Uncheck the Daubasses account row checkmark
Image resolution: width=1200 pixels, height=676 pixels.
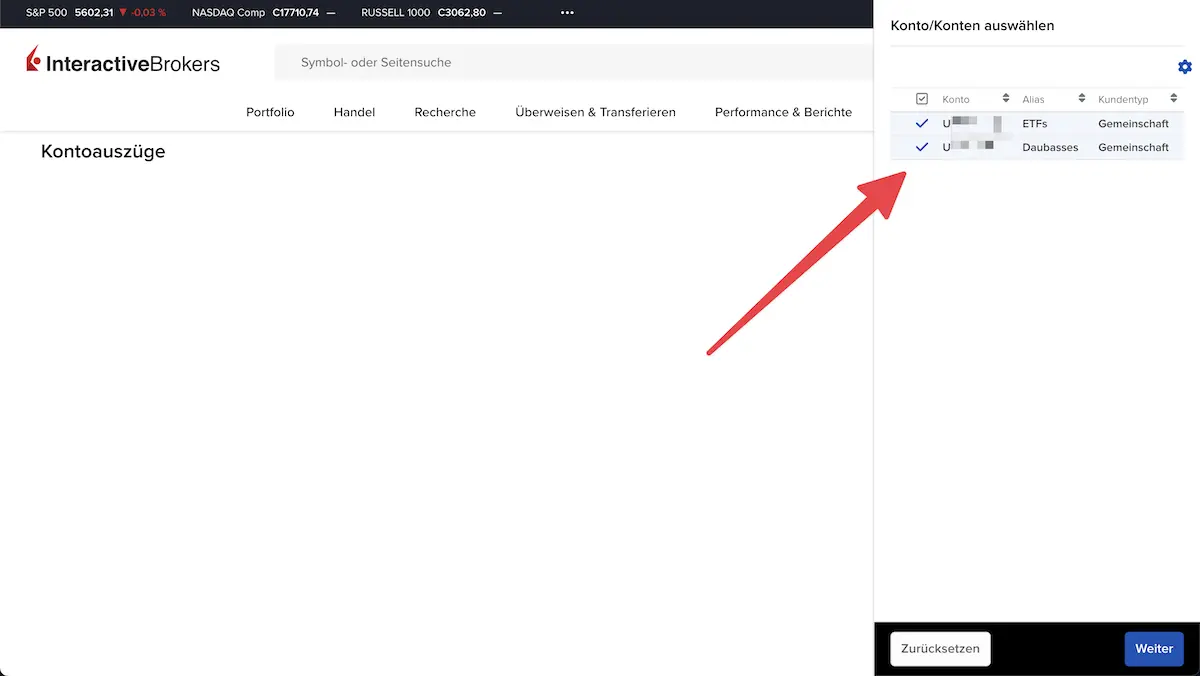tap(922, 147)
